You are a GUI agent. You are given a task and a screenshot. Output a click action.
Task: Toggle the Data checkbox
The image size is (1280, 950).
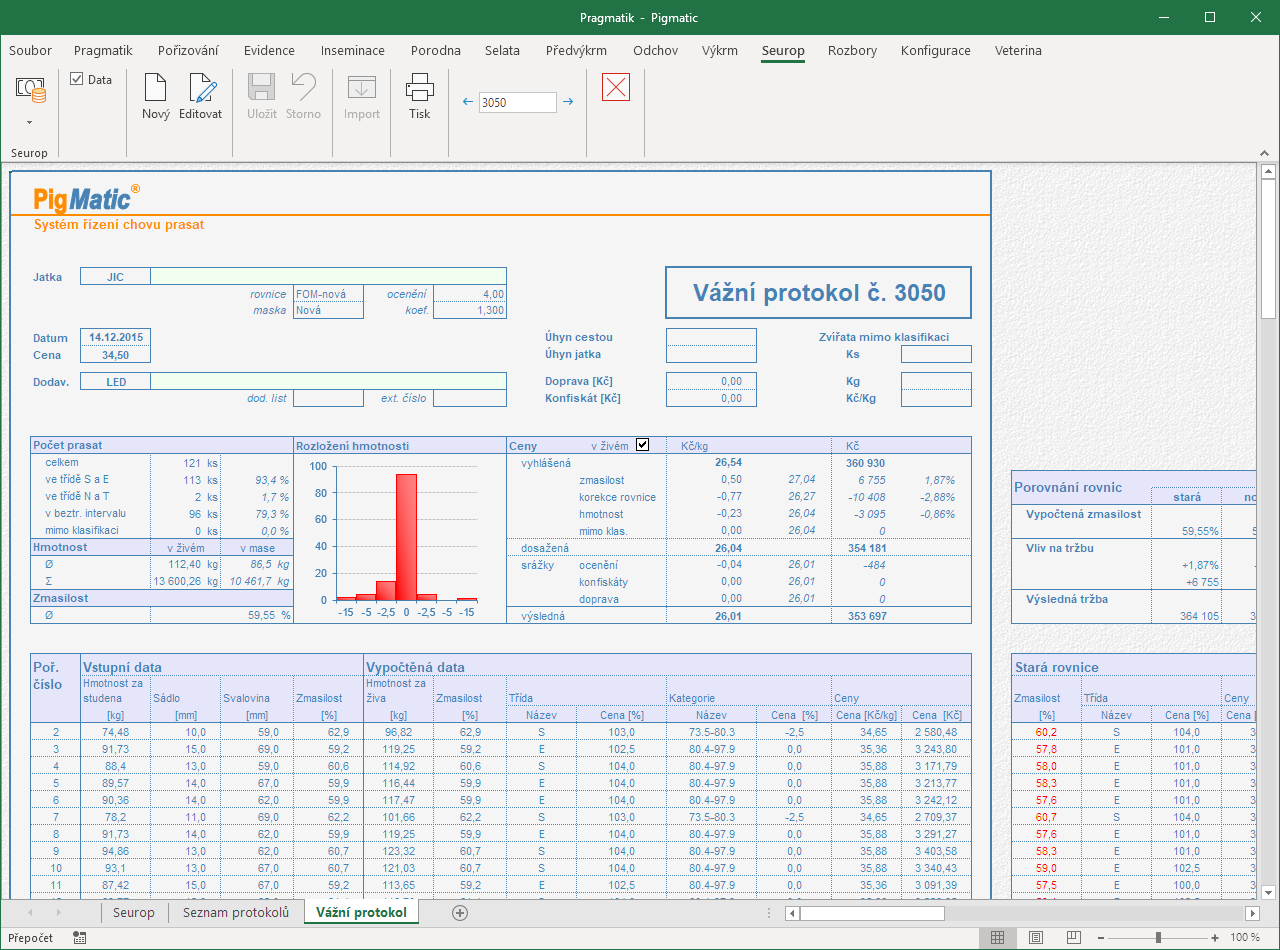coord(77,79)
